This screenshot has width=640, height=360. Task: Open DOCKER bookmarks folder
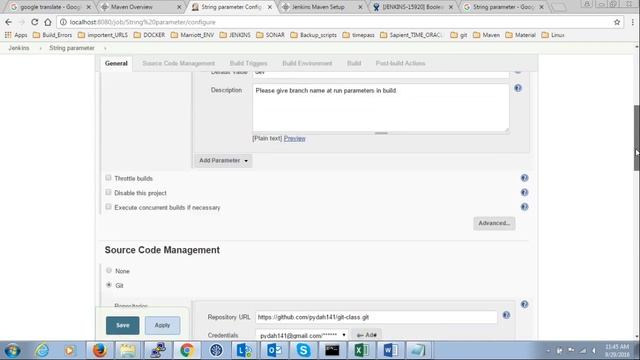click(x=149, y=35)
